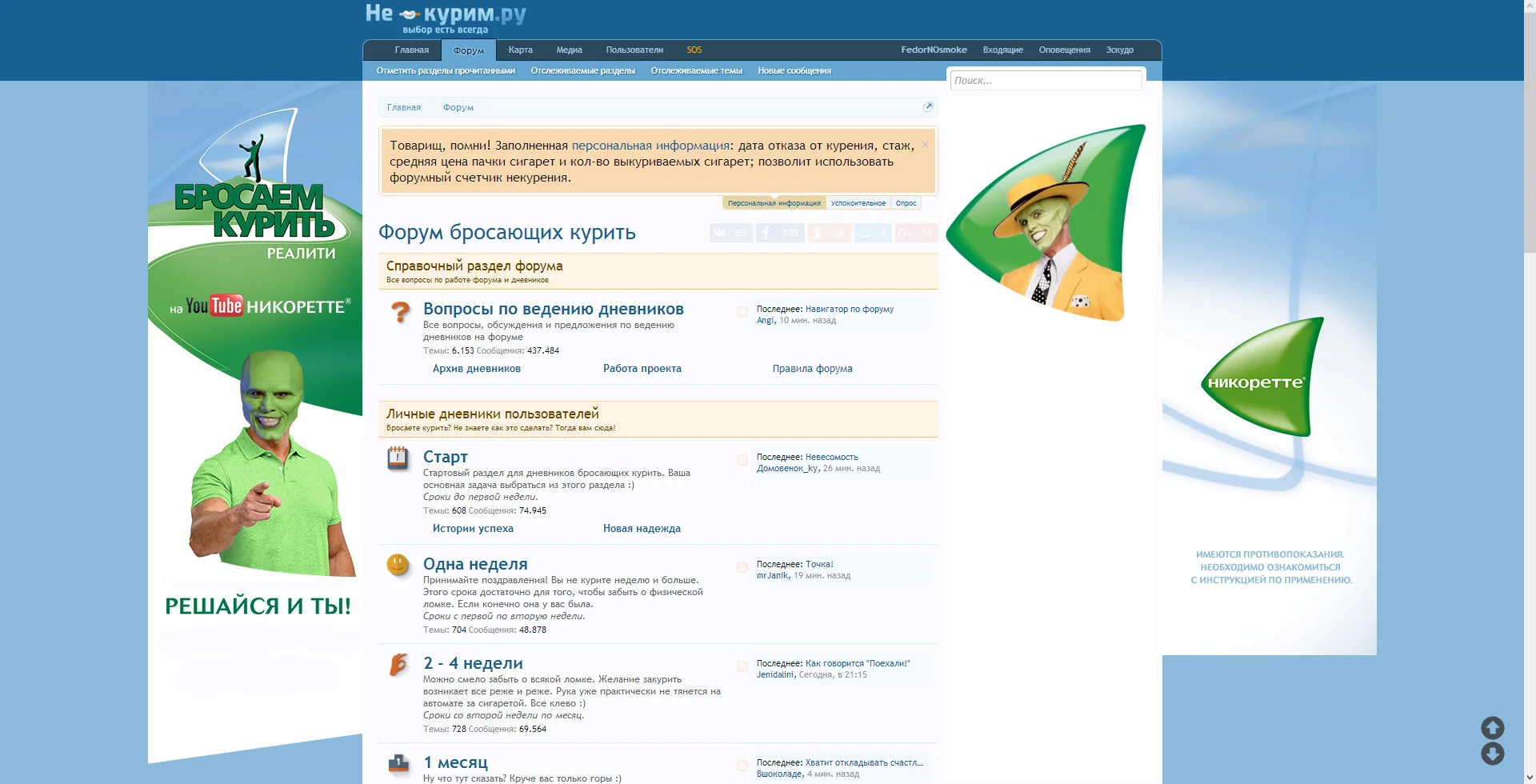Viewport: 1536px width, 784px height.
Task: Click the RSS icon for 1 месяц section
Action: click(742, 766)
